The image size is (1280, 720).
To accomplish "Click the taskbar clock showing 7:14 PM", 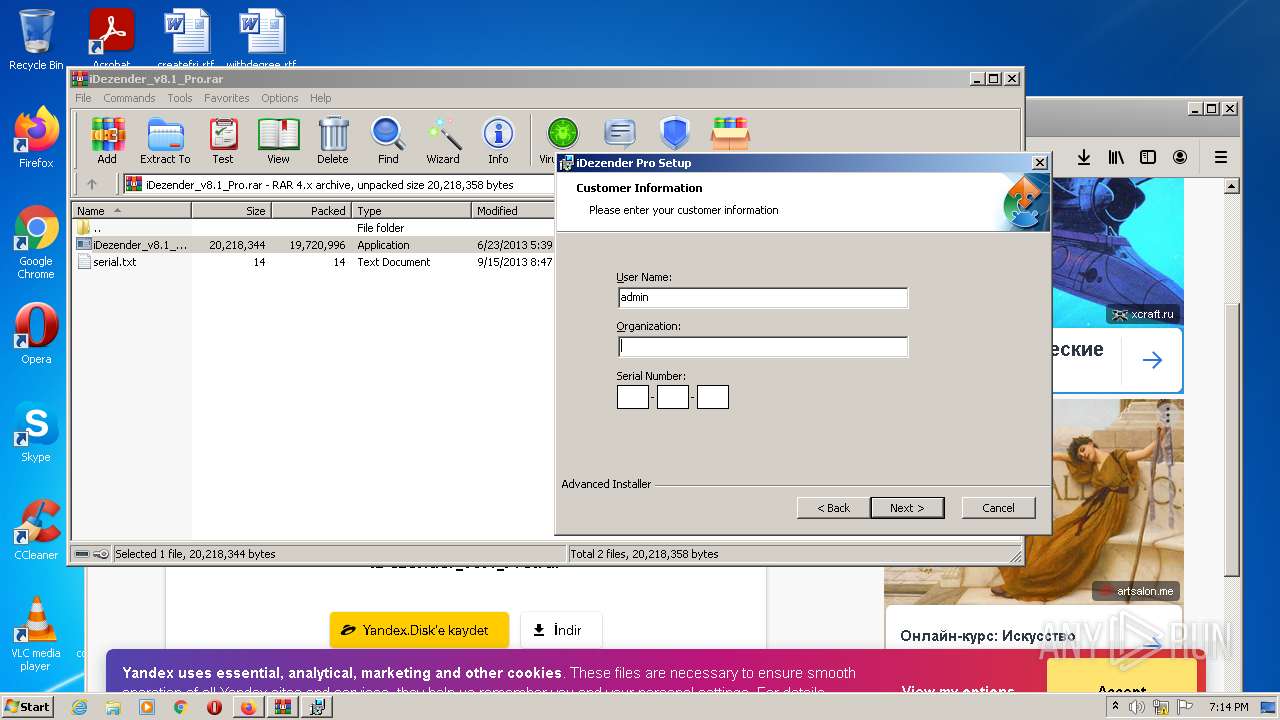I will [x=1228, y=707].
